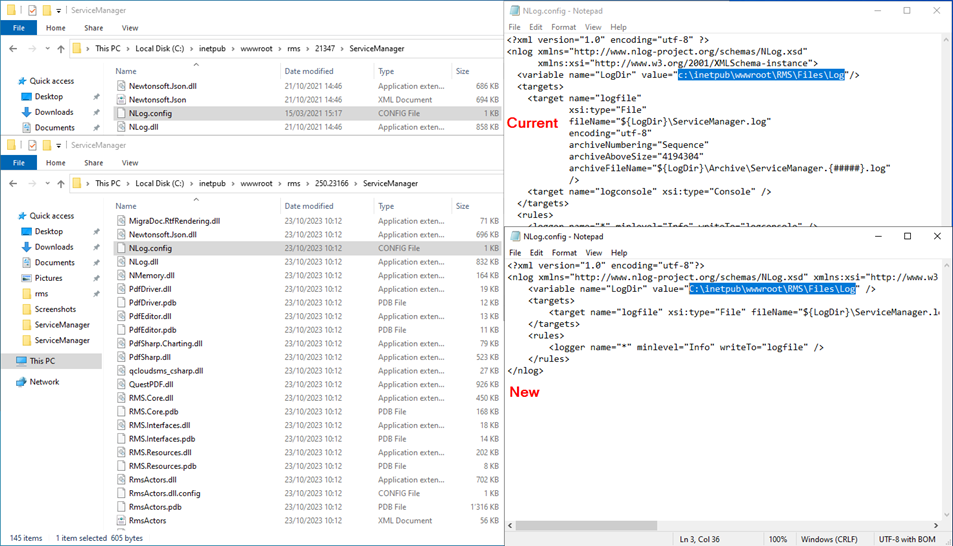
Task: Select qcloudsms_csharp.dll file
Action: point(307,371)
